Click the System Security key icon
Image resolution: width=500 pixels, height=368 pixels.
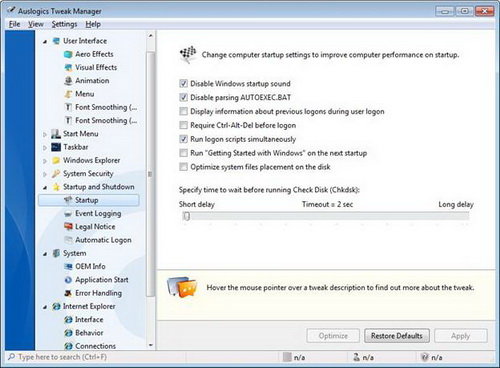coord(56,174)
